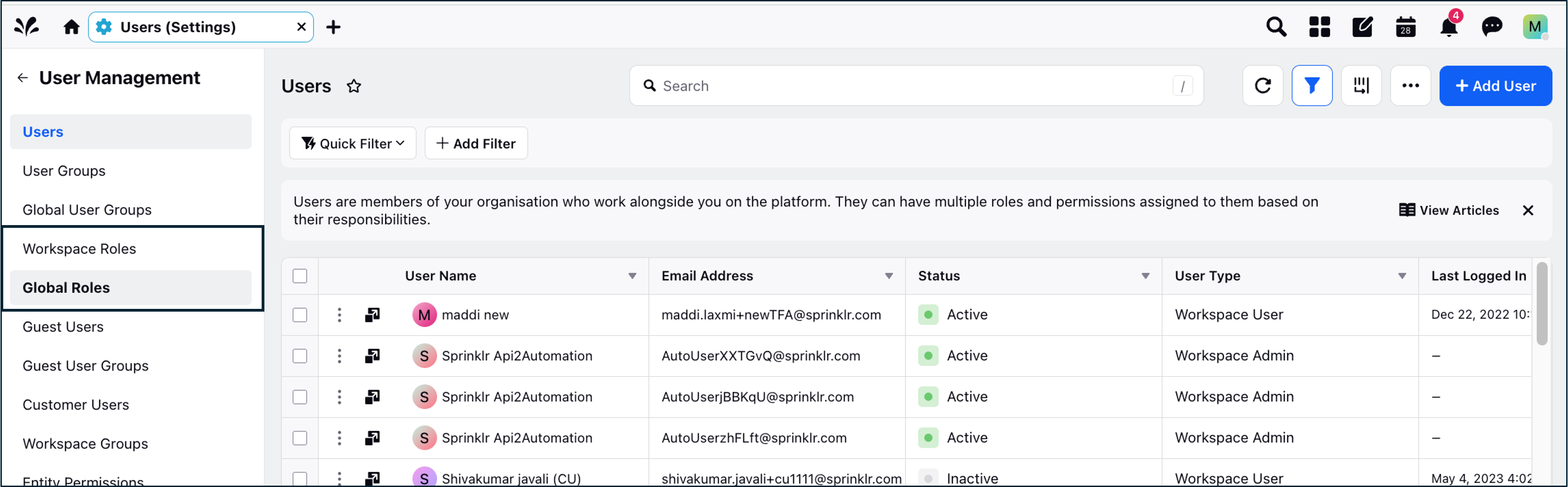Click the compose pencil icon
This screenshot has height=487, width=1568.
coord(1362,27)
